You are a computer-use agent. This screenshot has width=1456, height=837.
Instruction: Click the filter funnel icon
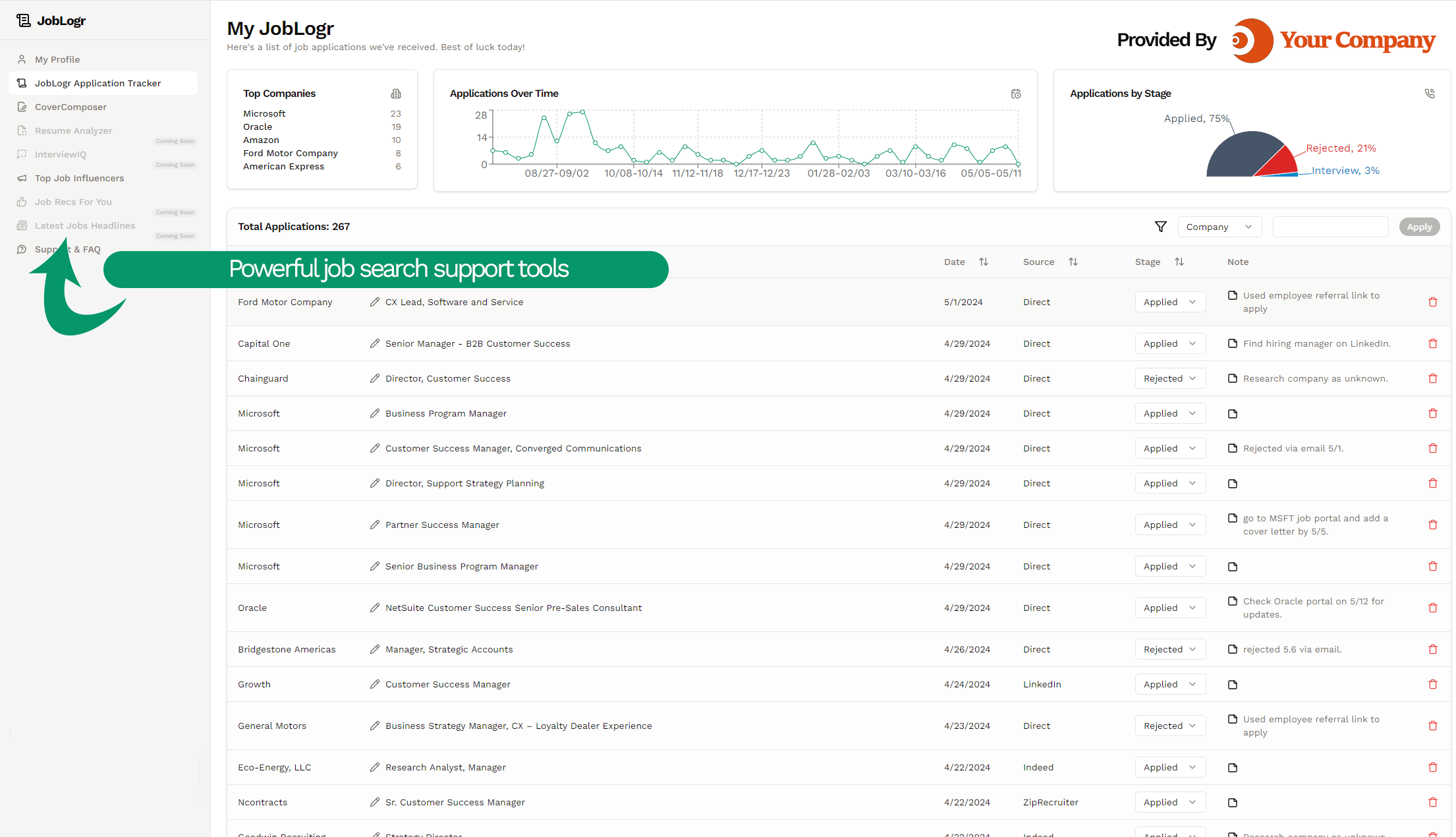click(1161, 227)
